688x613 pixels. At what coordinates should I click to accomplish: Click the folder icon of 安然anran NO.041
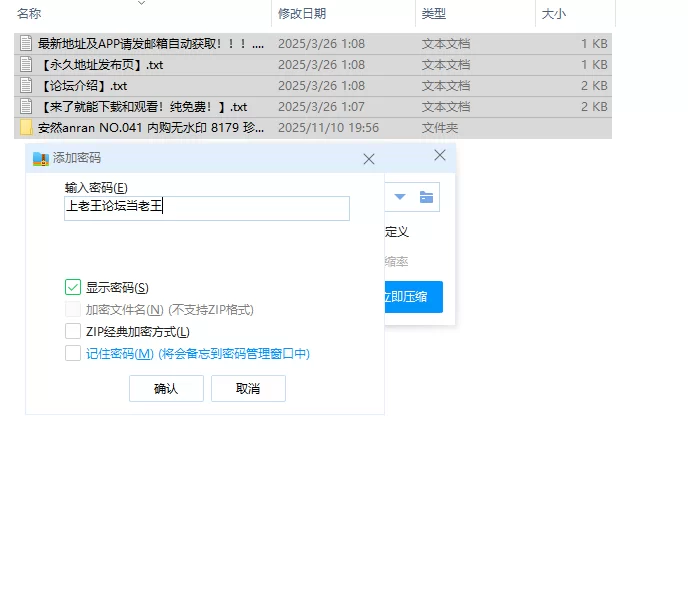tap(26, 128)
